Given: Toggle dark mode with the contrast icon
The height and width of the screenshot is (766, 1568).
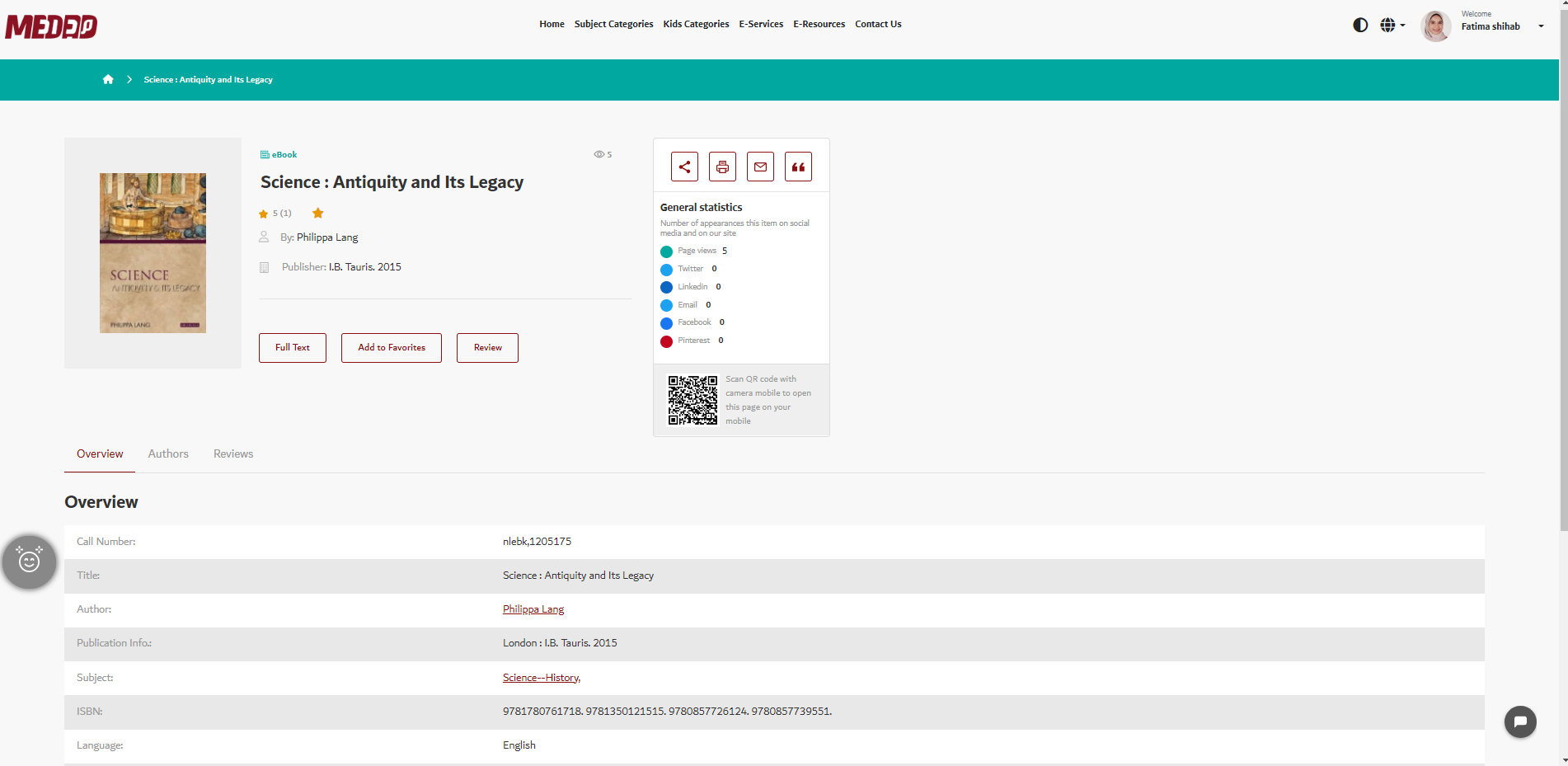Looking at the screenshot, I should pyautogui.click(x=1359, y=25).
